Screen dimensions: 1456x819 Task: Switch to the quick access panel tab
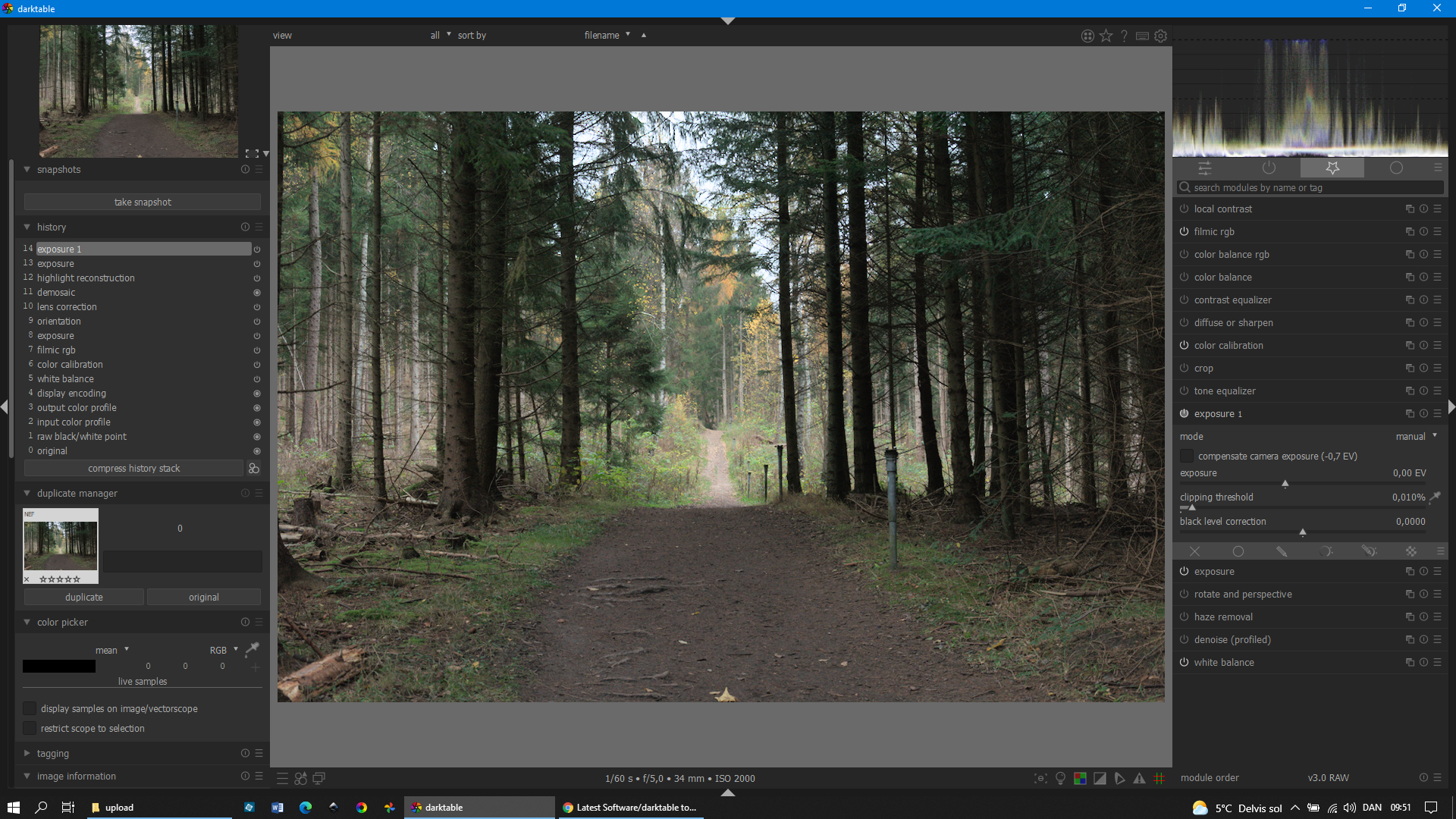click(1204, 168)
